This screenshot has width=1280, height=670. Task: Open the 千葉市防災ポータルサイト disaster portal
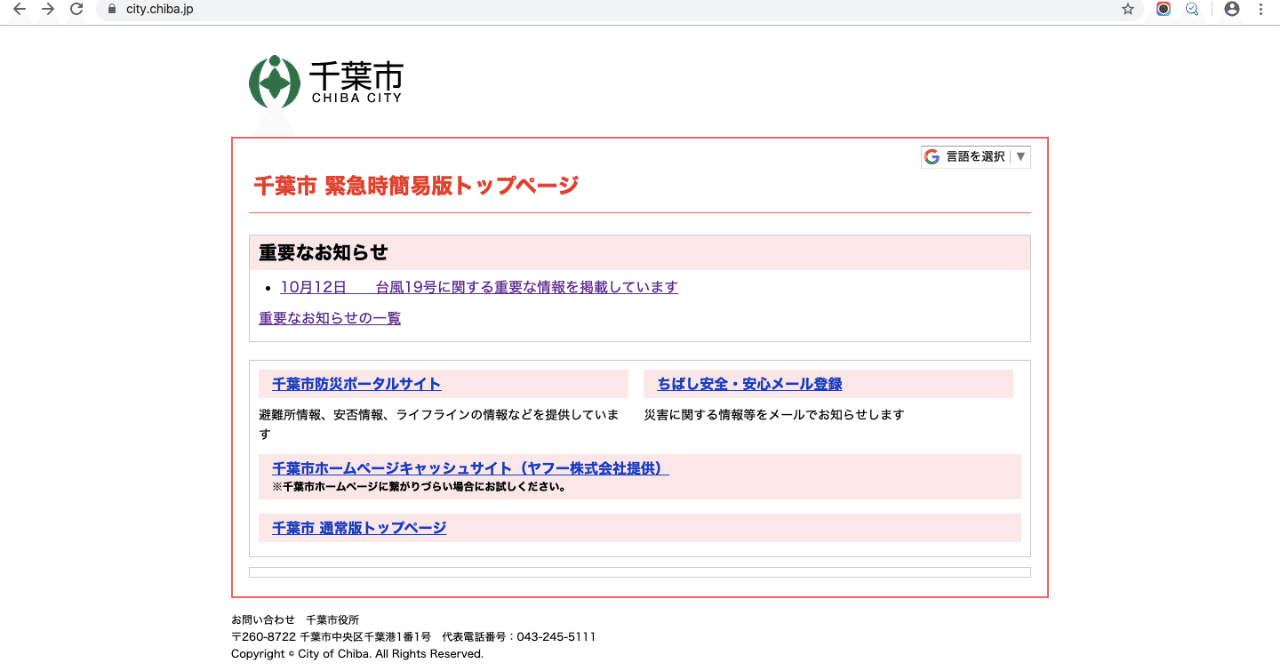[355, 383]
